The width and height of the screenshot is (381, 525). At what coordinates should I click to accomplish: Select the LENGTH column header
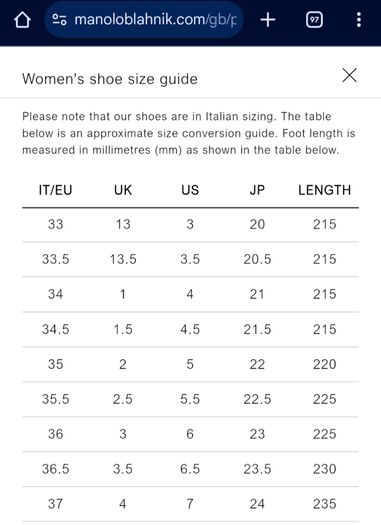(324, 190)
